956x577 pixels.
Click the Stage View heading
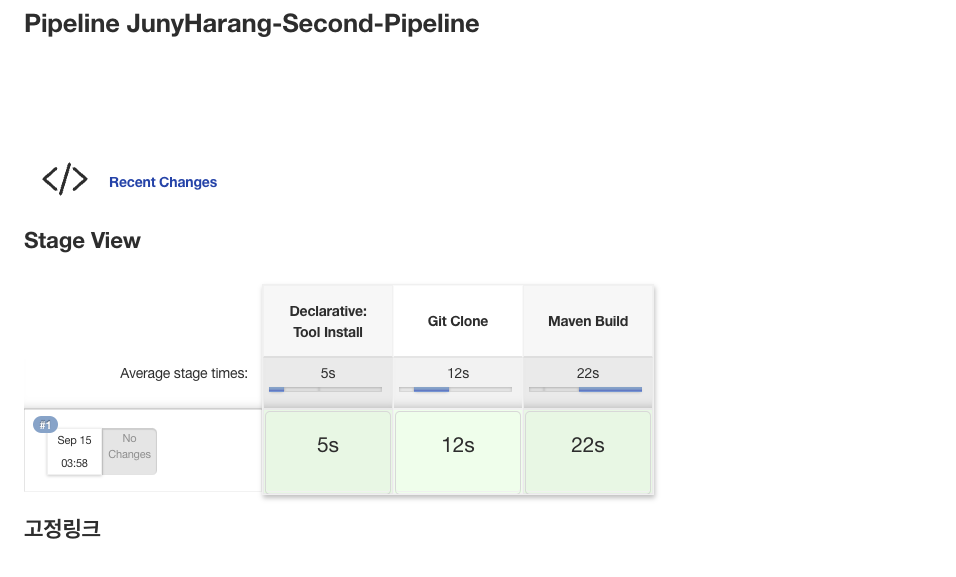coord(82,241)
